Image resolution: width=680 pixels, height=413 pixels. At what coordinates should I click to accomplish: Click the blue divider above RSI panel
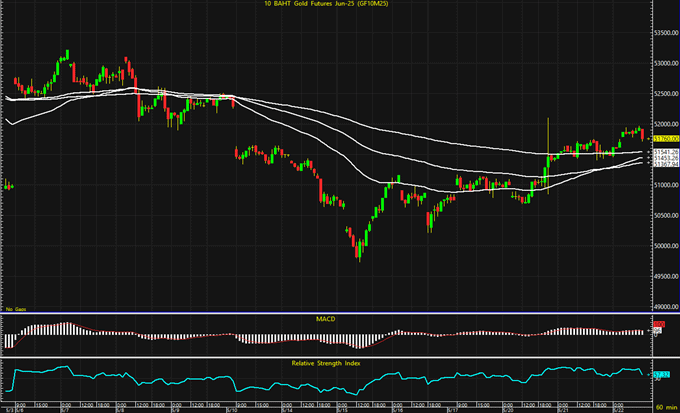329,356
